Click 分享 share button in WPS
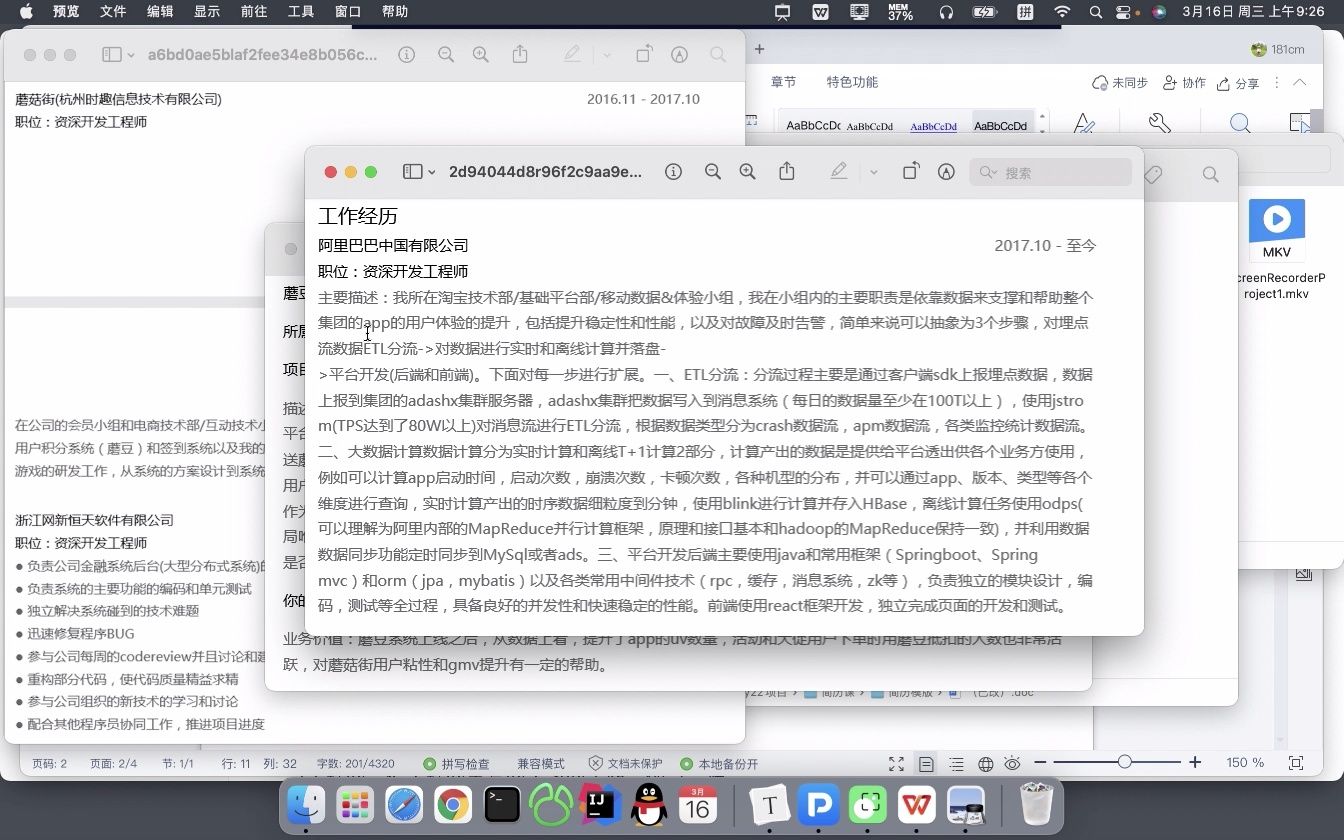This screenshot has width=1344, height=840. [x=1238, y=83]
